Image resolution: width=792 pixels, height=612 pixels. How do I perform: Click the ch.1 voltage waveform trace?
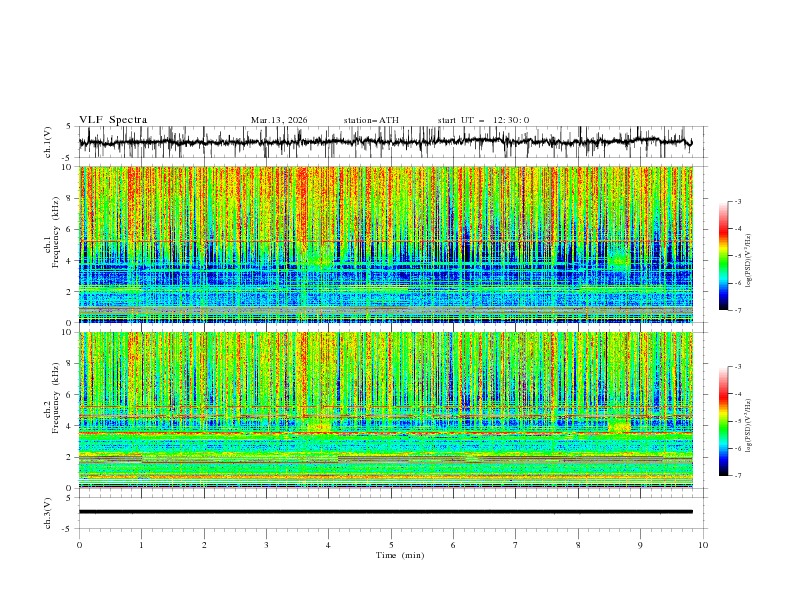385,142
